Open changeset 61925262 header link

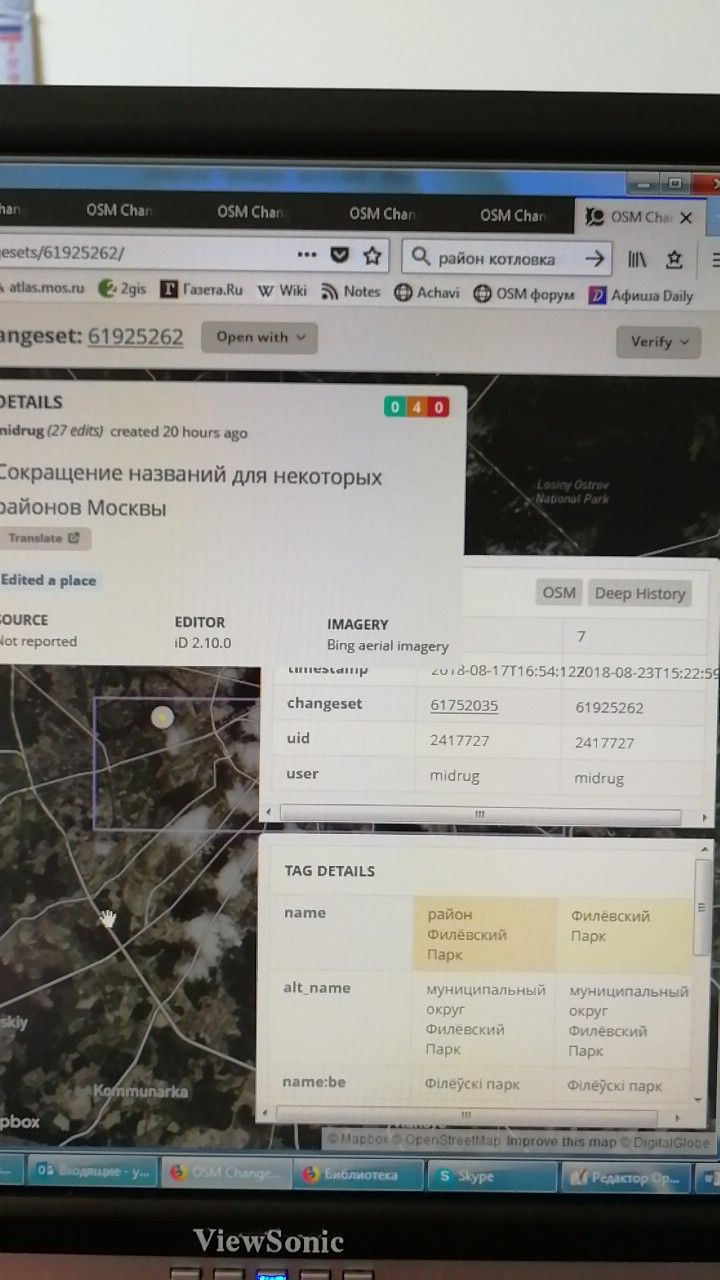[135, 336]
